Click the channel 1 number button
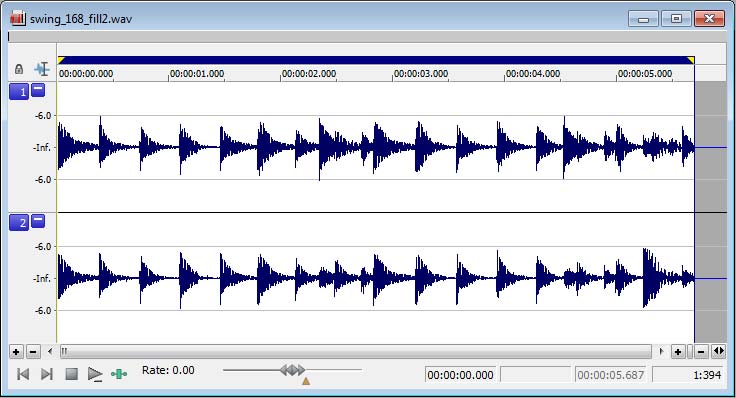Screen dimensions: 736x398 tap(19, 92)
